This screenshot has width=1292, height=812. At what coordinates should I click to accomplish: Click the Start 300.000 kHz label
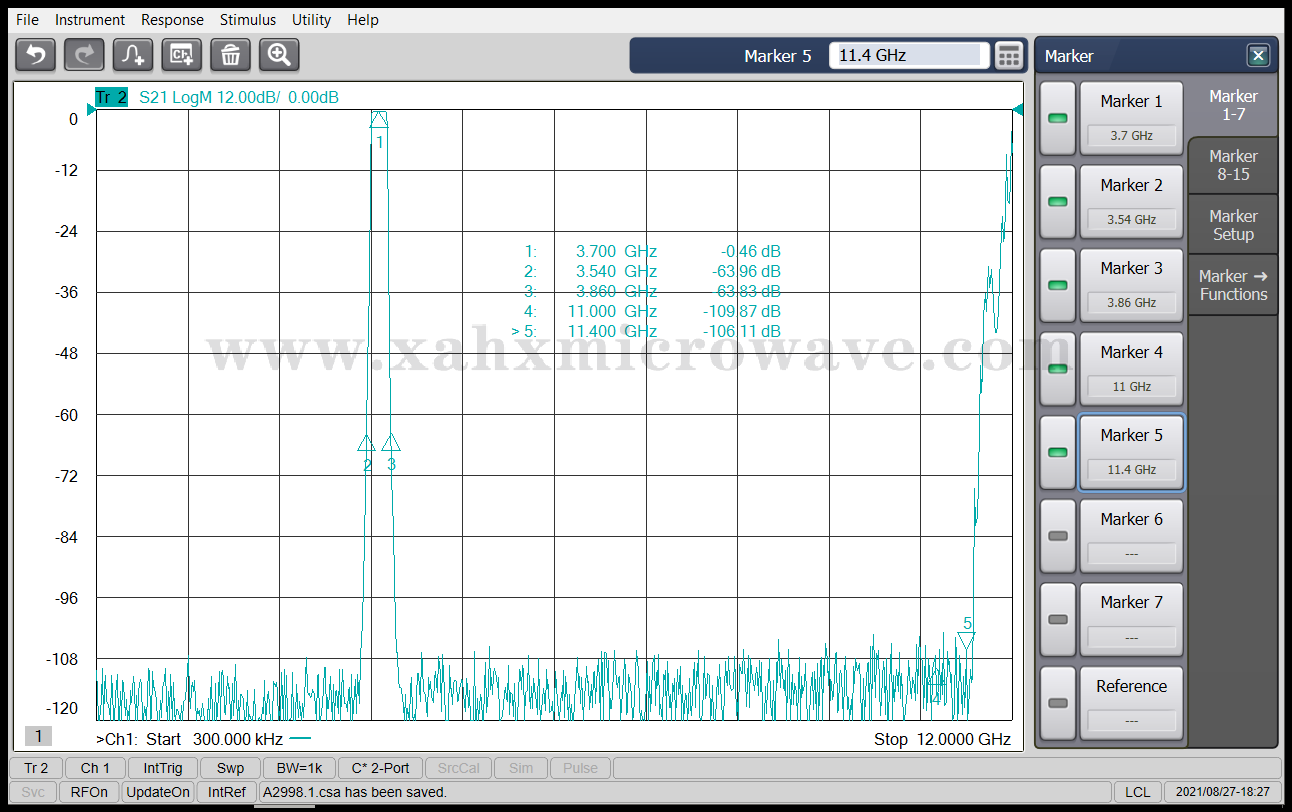coord(215,740)
